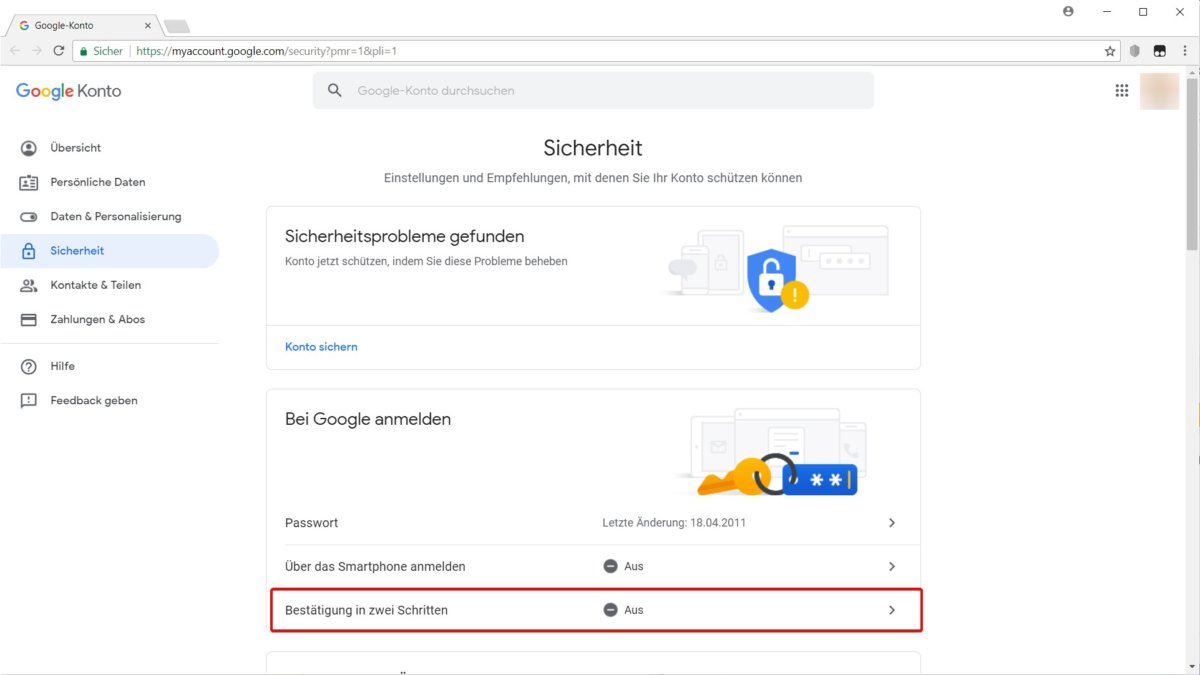Click the Sicherheit lock icon in sidebar

(29, 251)
